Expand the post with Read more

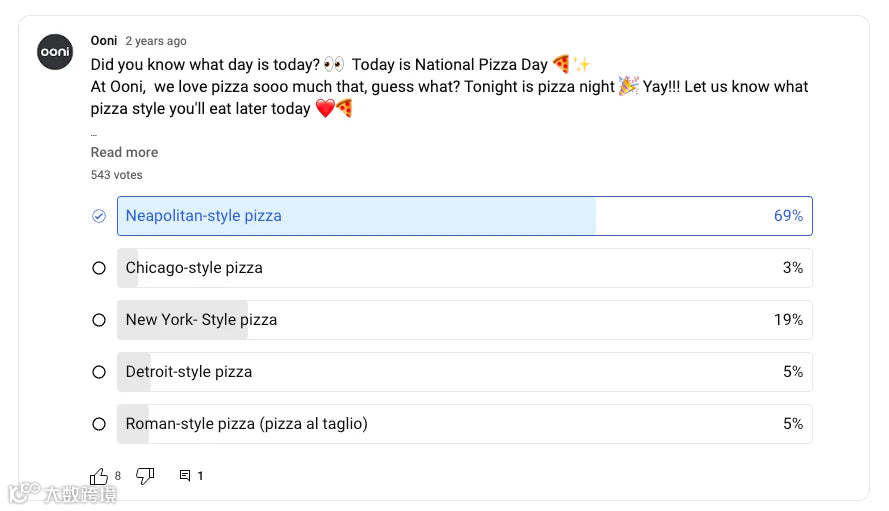[x=124, y=152]
